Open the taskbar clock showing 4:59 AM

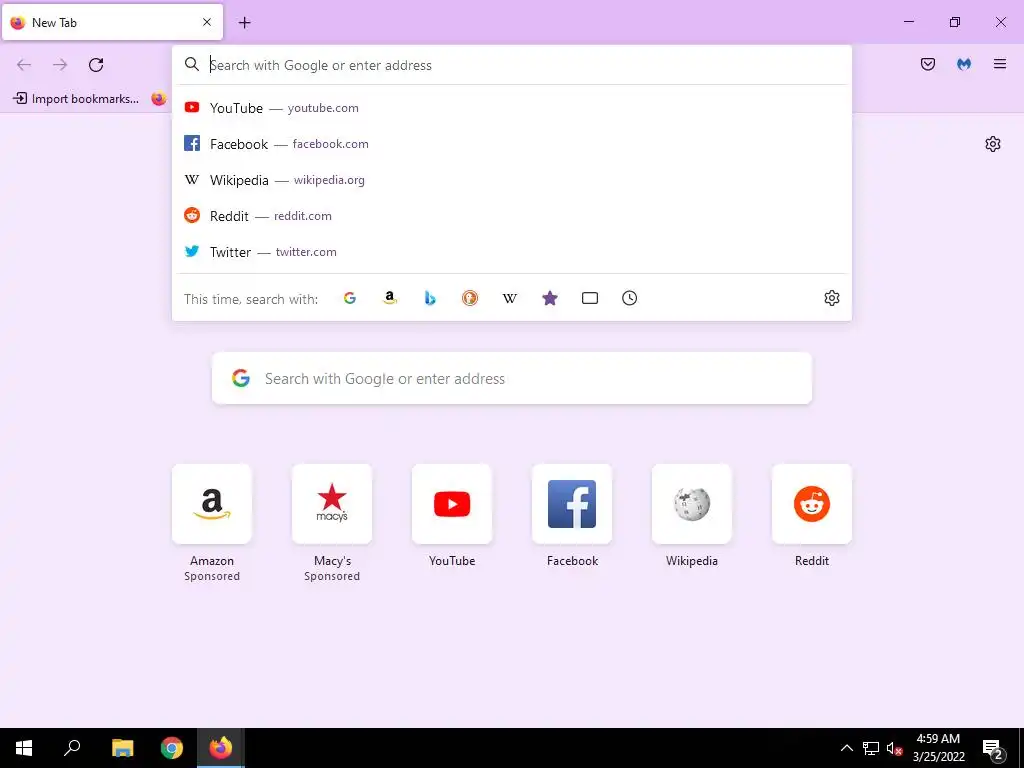point(938,748)
